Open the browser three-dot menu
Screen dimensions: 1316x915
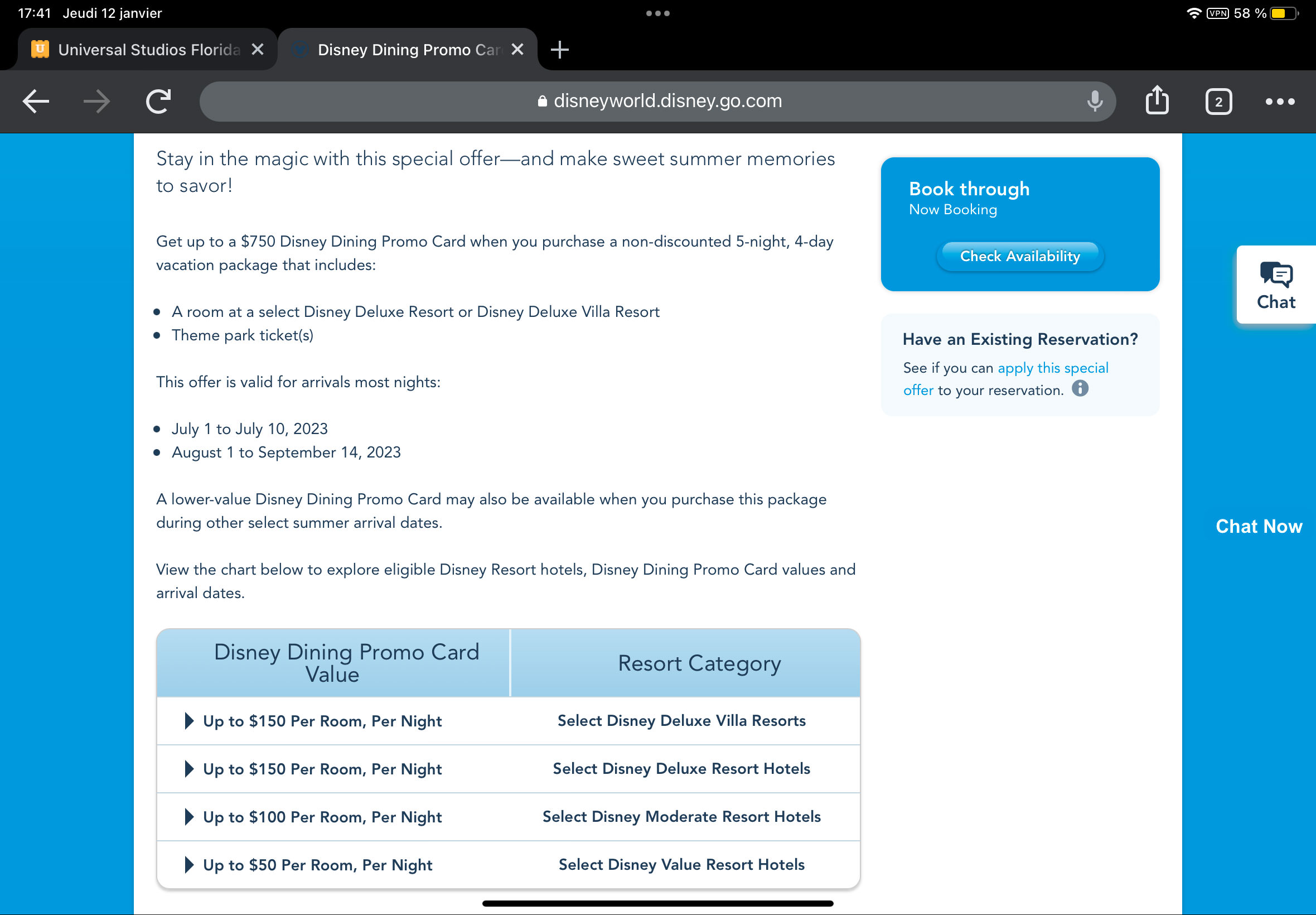1279,102
